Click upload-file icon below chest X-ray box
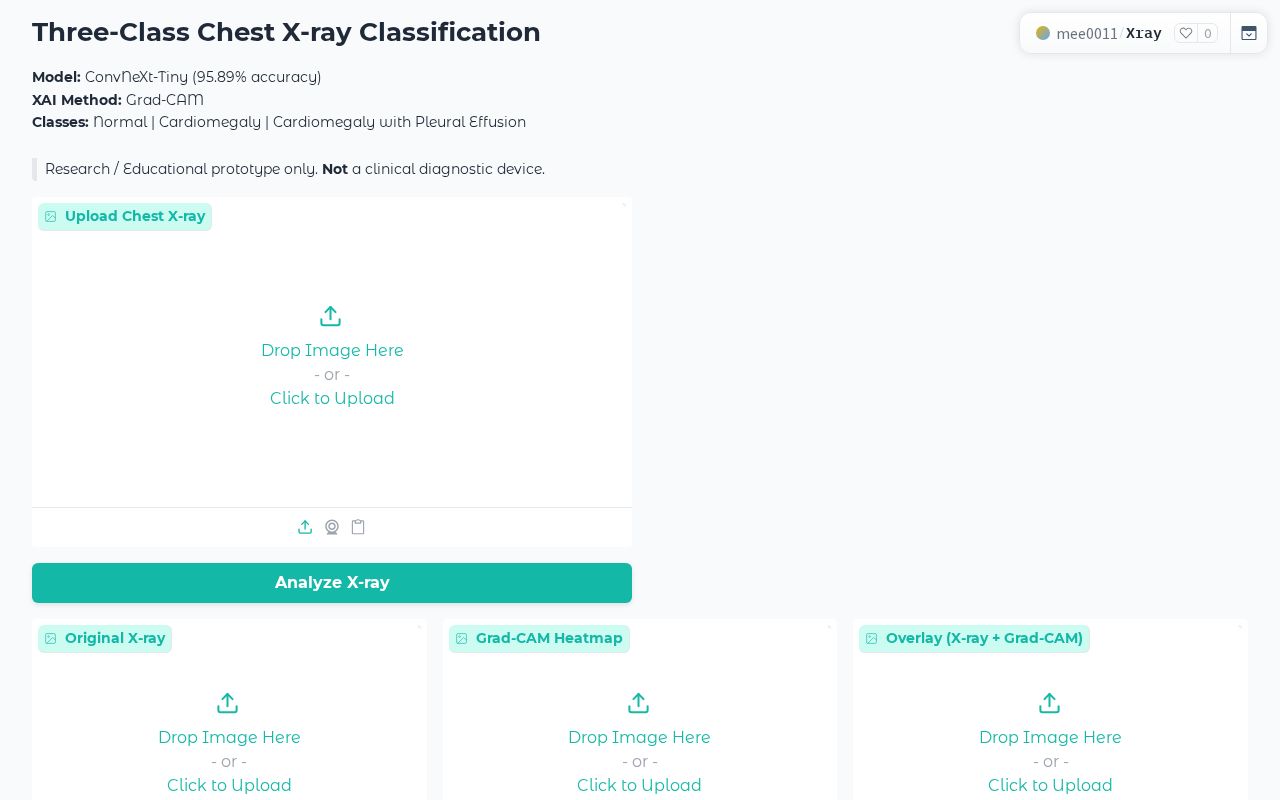Viewport: 1280px width, 800px height. (x=305, y=527)
